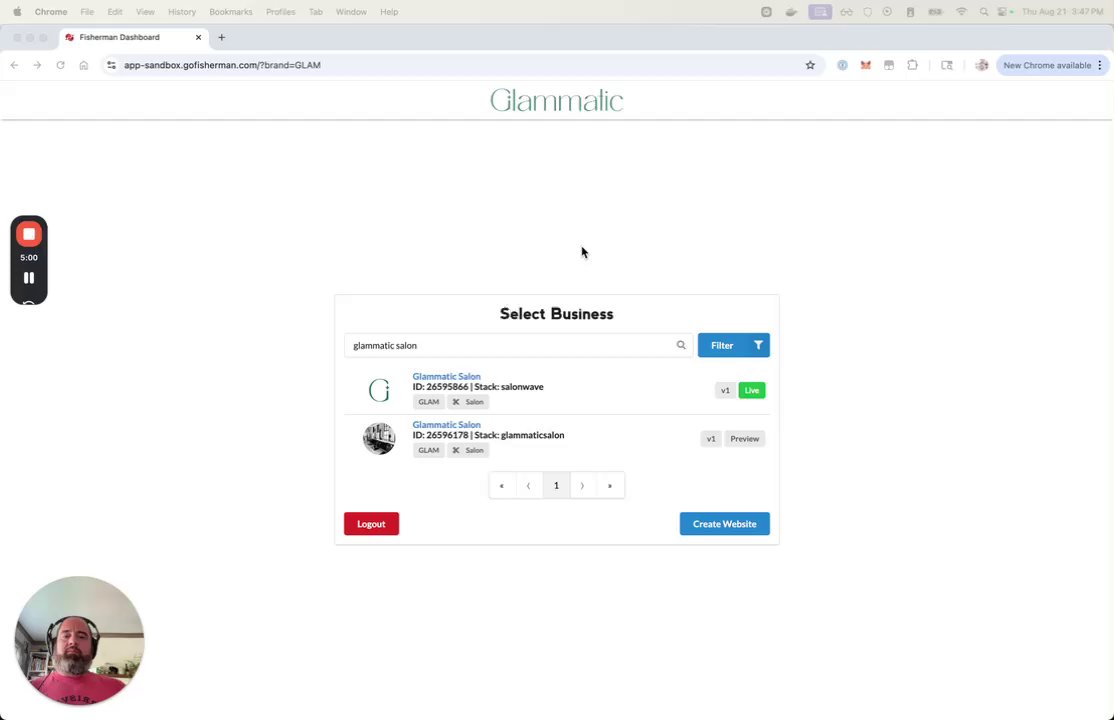Viewport: 1114px width, 720px height.
Task: Click the Live status badge
Action: pos(752,390)
